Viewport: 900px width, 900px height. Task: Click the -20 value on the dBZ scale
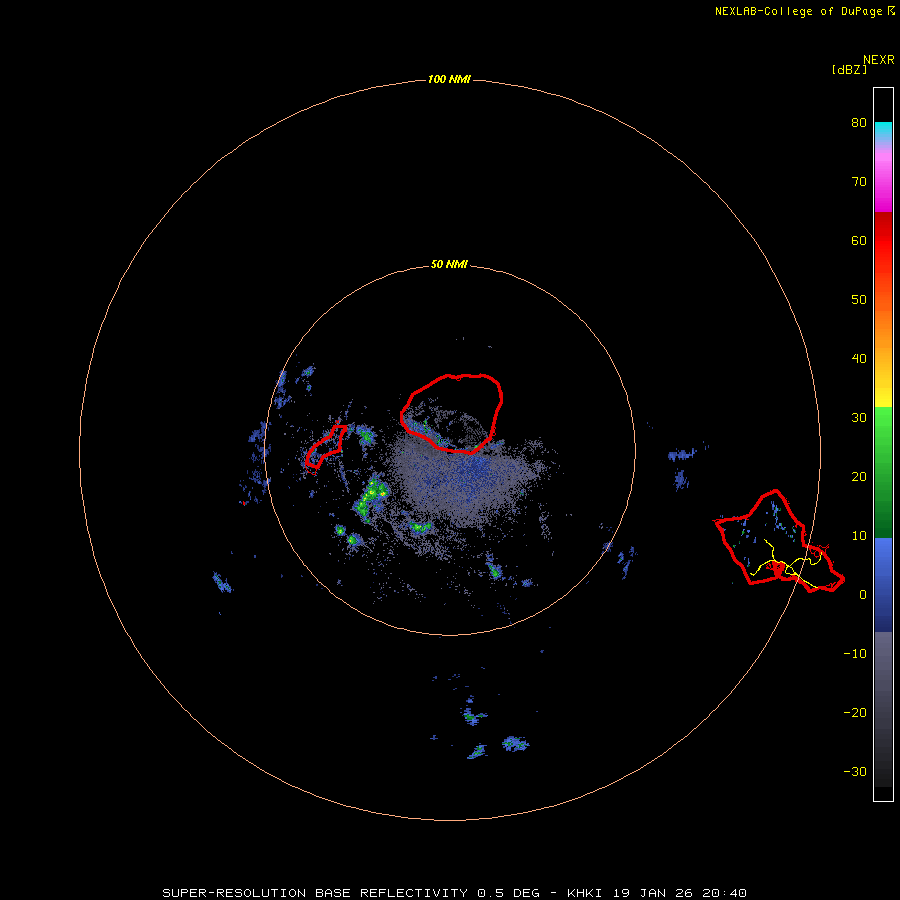pos(855,713)
